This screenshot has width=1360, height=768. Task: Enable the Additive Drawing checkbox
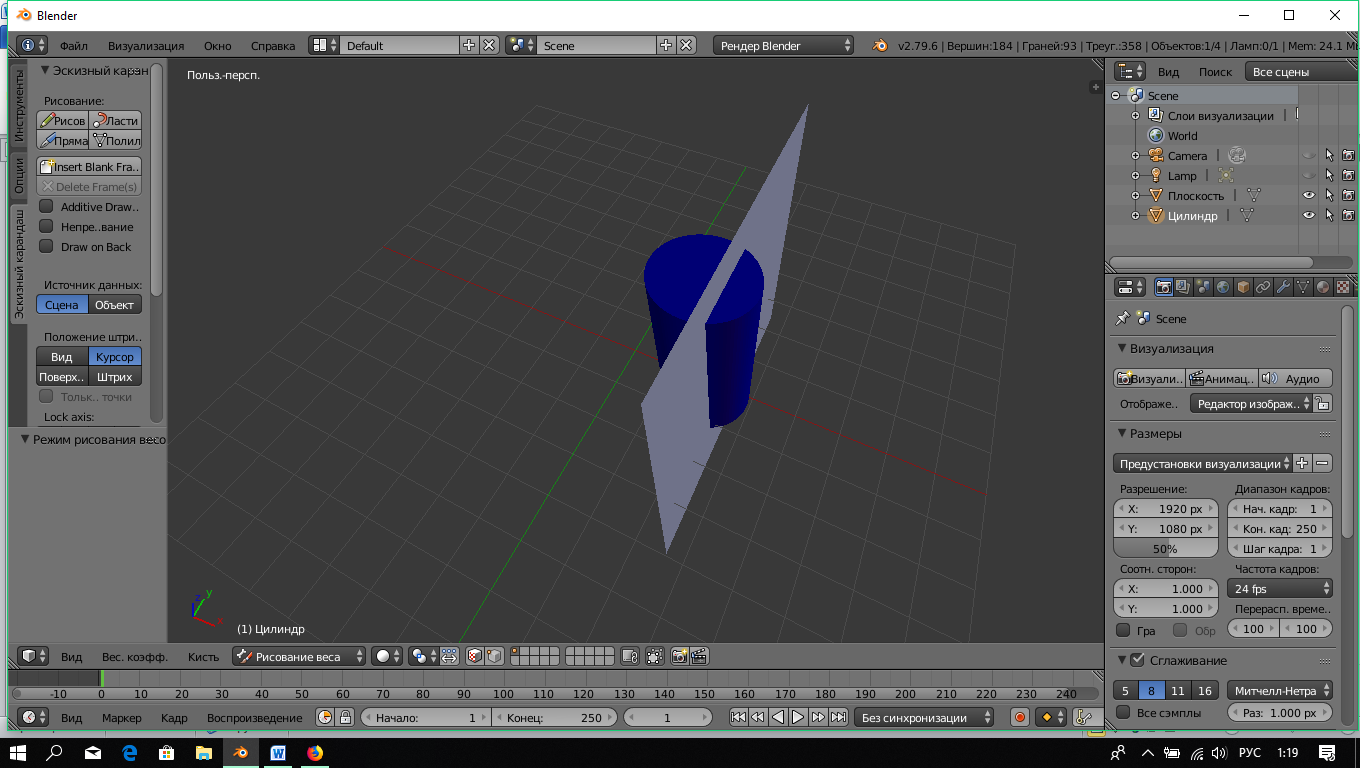tap(46, 207)
